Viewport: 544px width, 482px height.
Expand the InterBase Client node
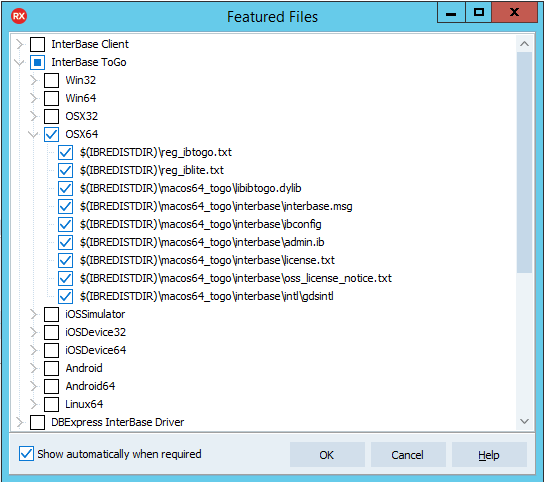point(19,44)
